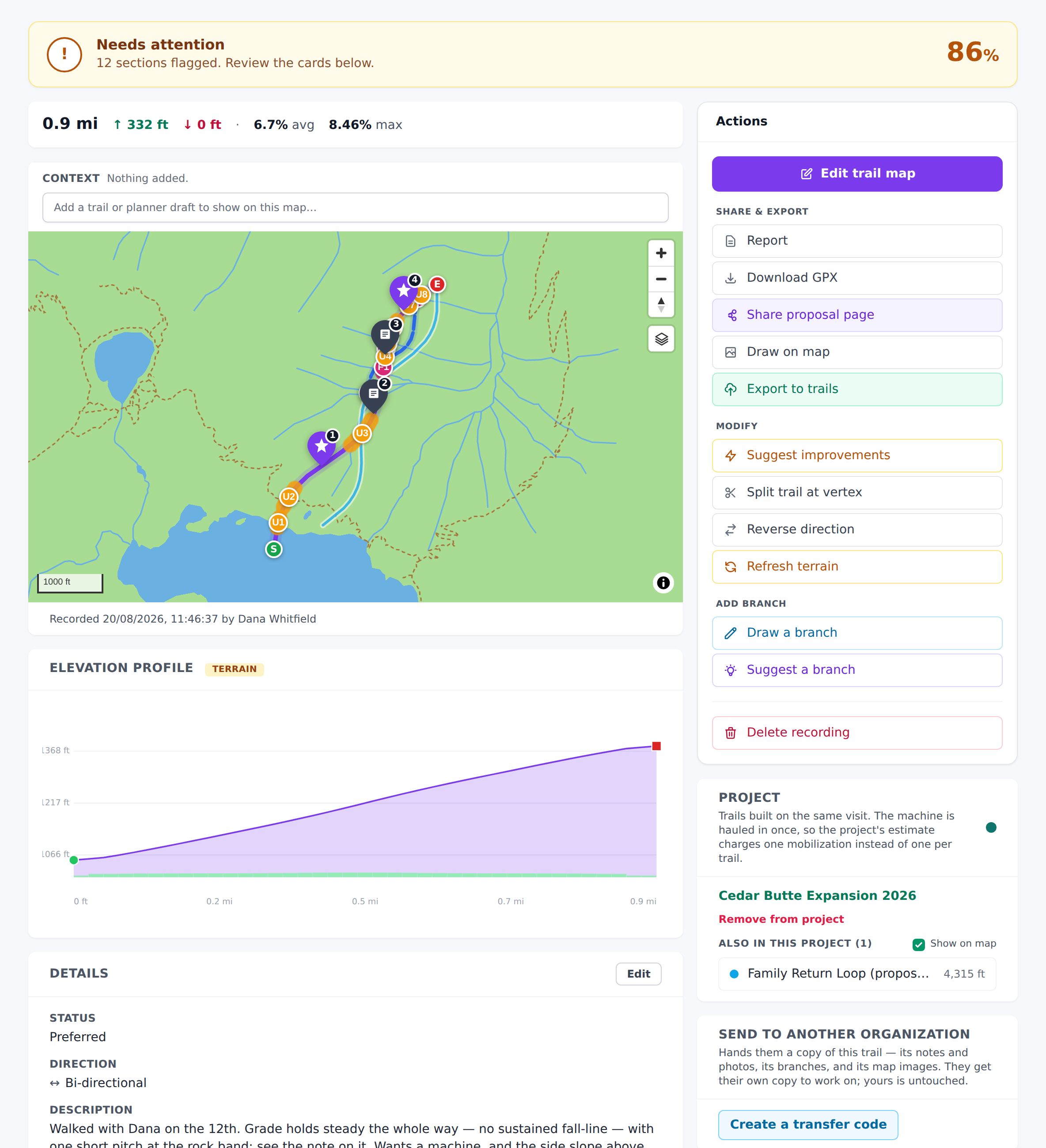Click the Edit trail map button
Image resolution: width=1046 pixels, height=1148 pixels.
click(857, 174)
